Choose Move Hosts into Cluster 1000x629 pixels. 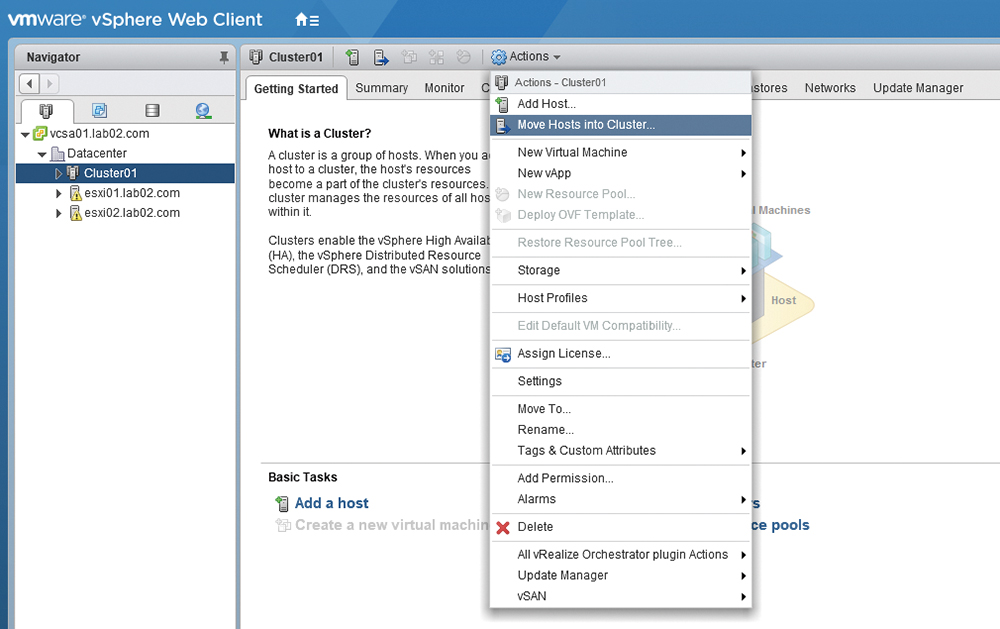click(621, 125)
